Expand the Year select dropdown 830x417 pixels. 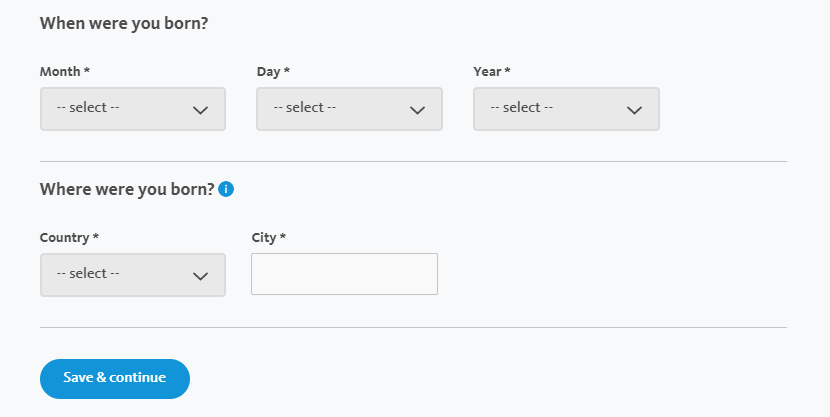pos(566,109)
